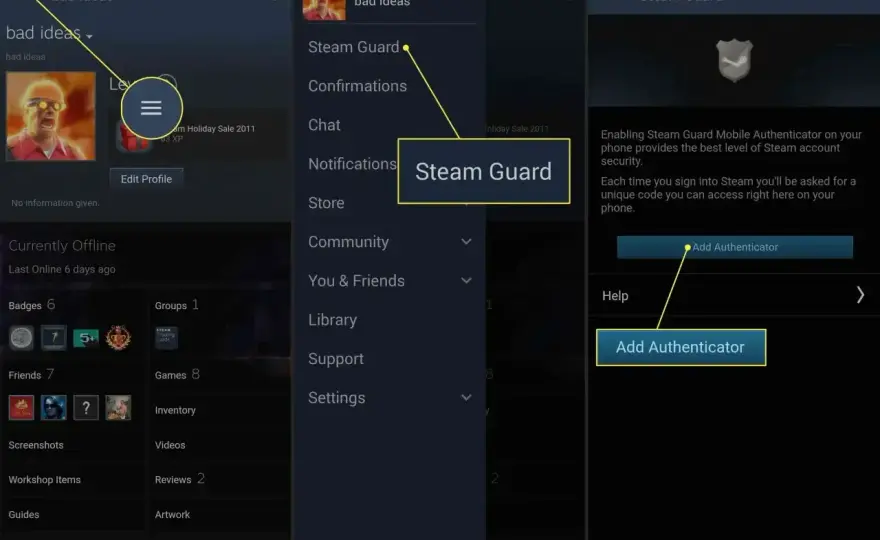This screenshot has width=880, height=540.
Task: Open the Inventory link
Action: tap(175, 410)
